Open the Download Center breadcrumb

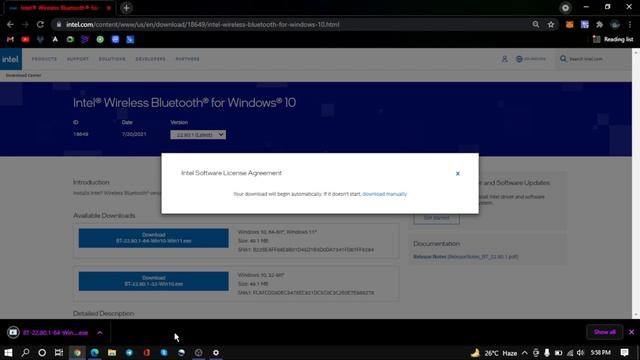(x=23, y=76)
